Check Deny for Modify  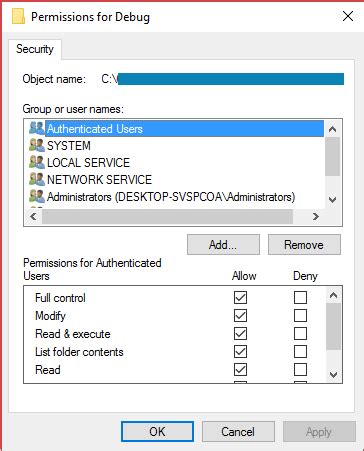pos(300,315)
